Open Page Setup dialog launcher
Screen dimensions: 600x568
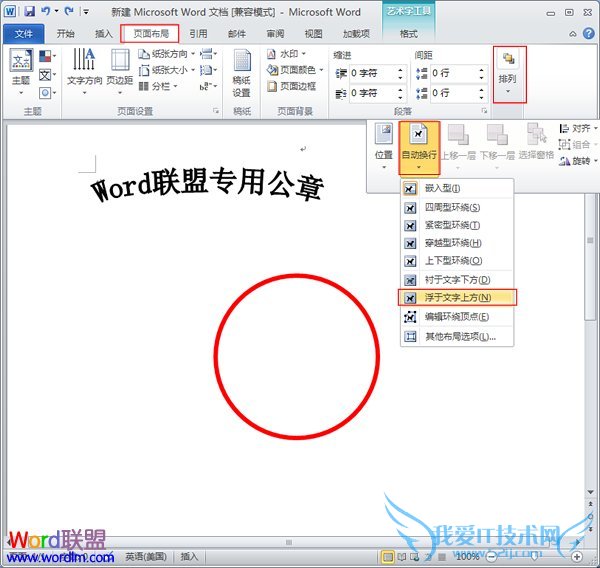tap(216, 111)
